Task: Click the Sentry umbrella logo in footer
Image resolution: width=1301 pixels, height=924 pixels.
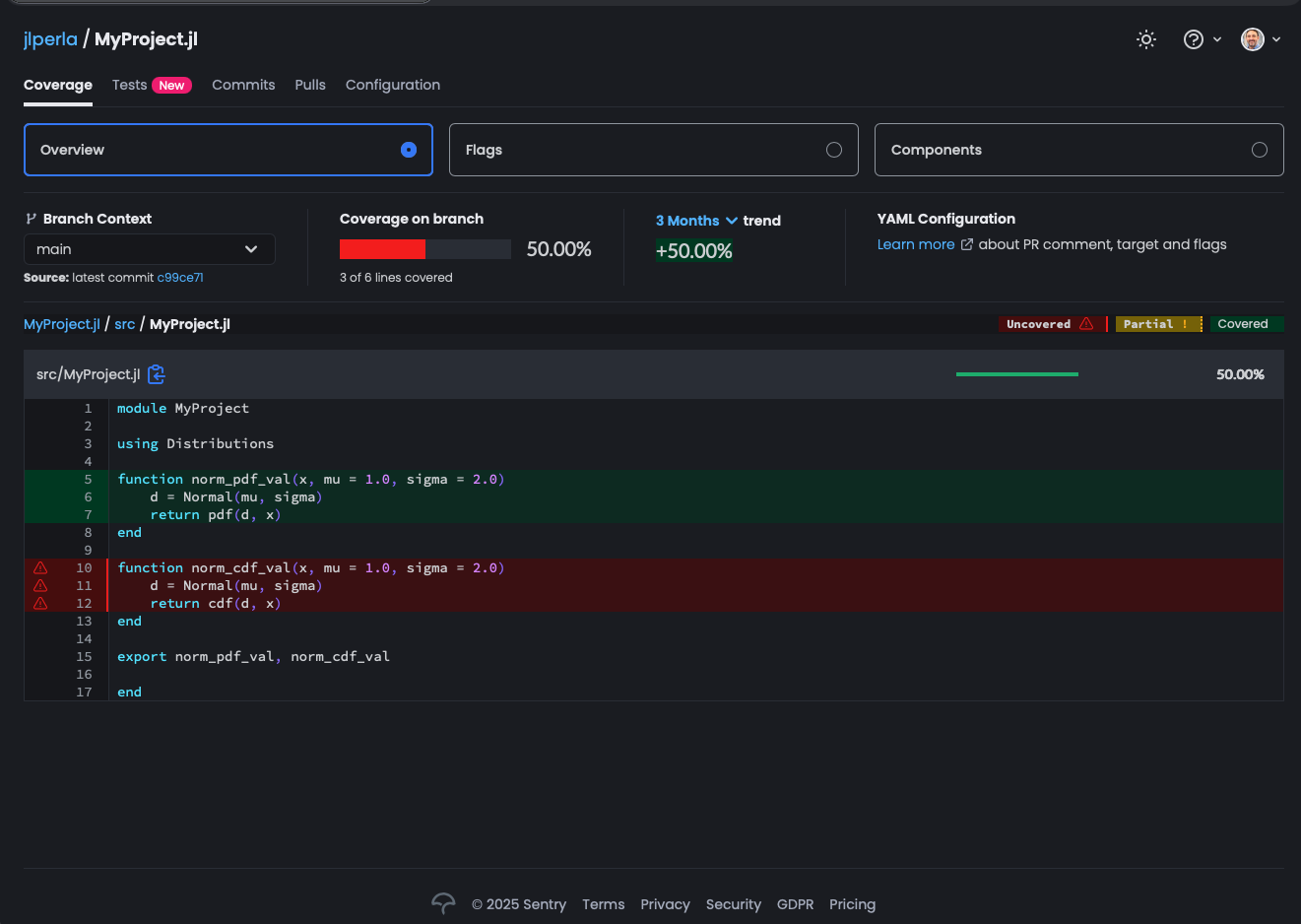Action: (443, 903)
